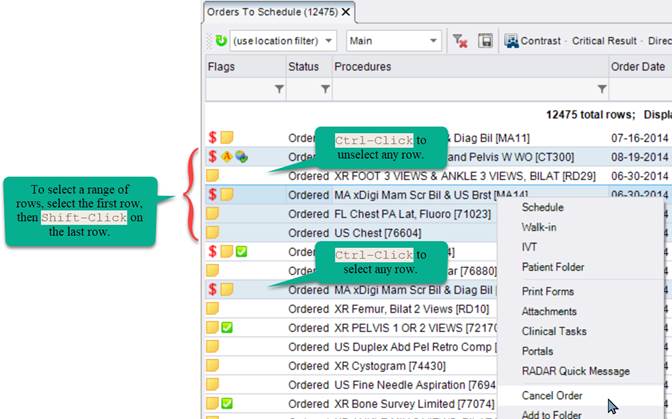Screen dimensions: 672x419
Task: Click the dollar sign flag on first row
Action: click(x=212, y=138)
